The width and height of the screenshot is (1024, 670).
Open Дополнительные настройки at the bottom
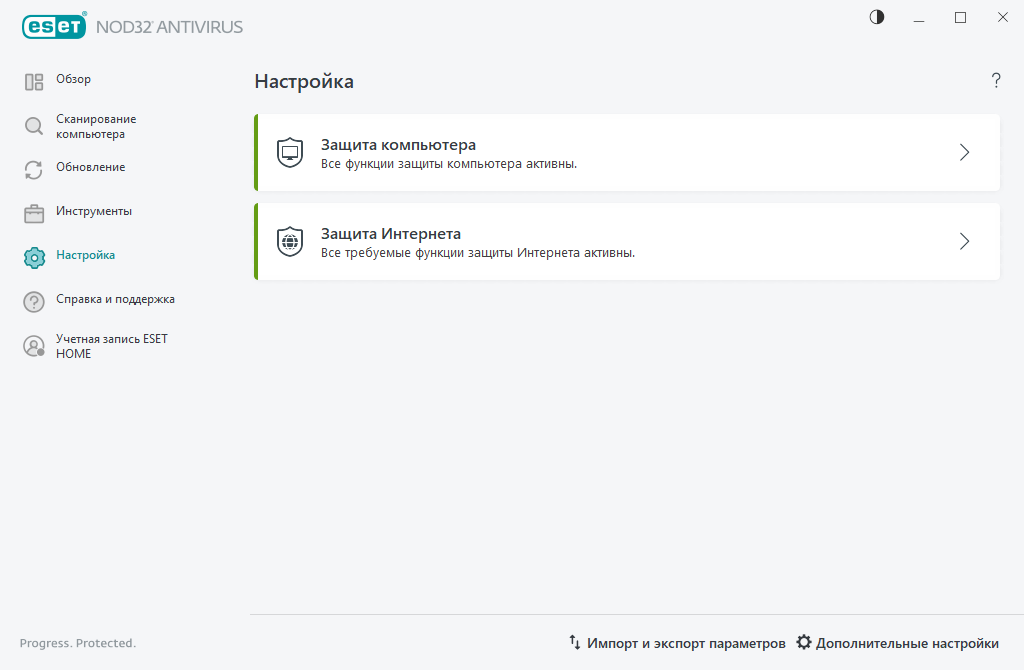click(906, 643)
